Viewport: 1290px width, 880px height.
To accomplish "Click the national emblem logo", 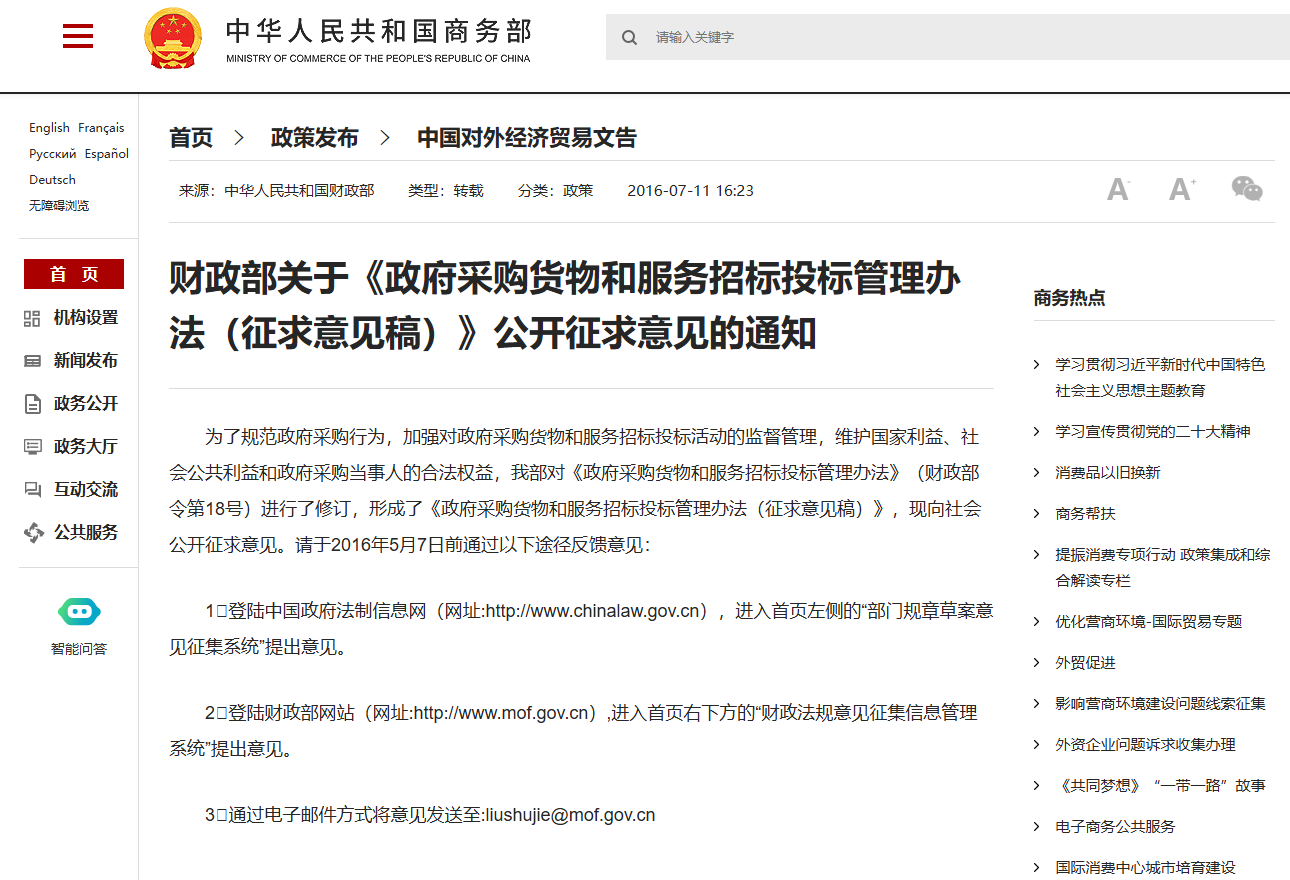I will [173, 38].
